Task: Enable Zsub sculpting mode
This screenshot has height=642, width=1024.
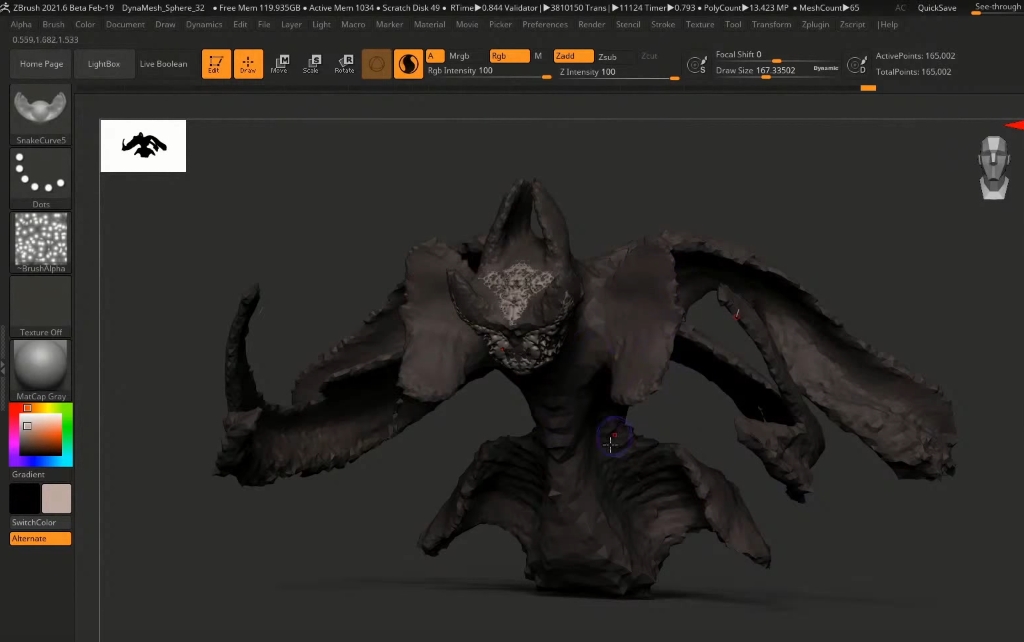Action: click(608, 57)
